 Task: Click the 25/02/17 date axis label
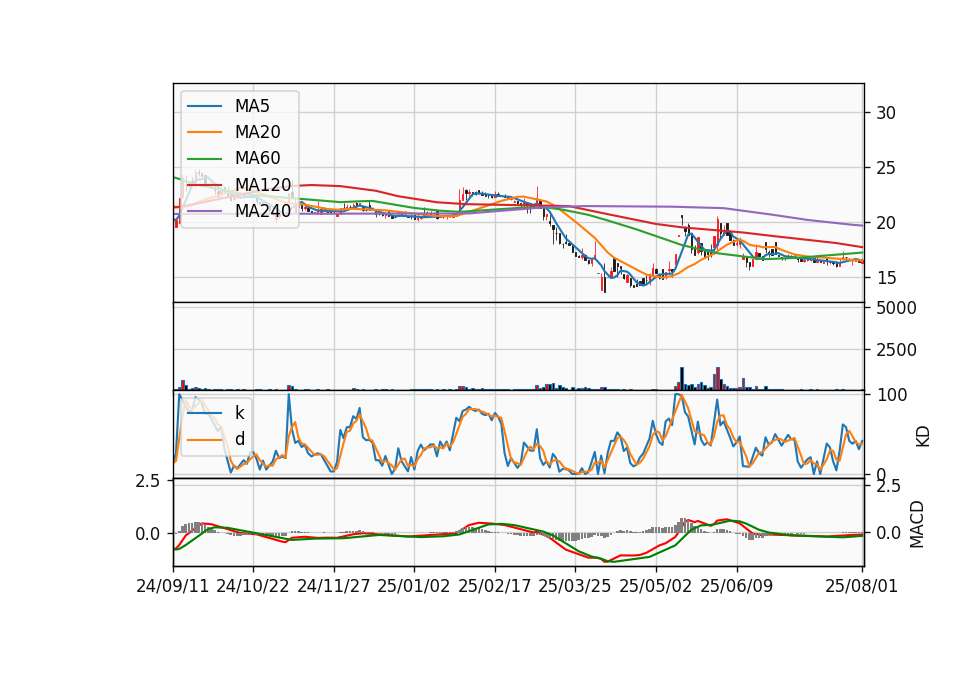click(495, 586)
